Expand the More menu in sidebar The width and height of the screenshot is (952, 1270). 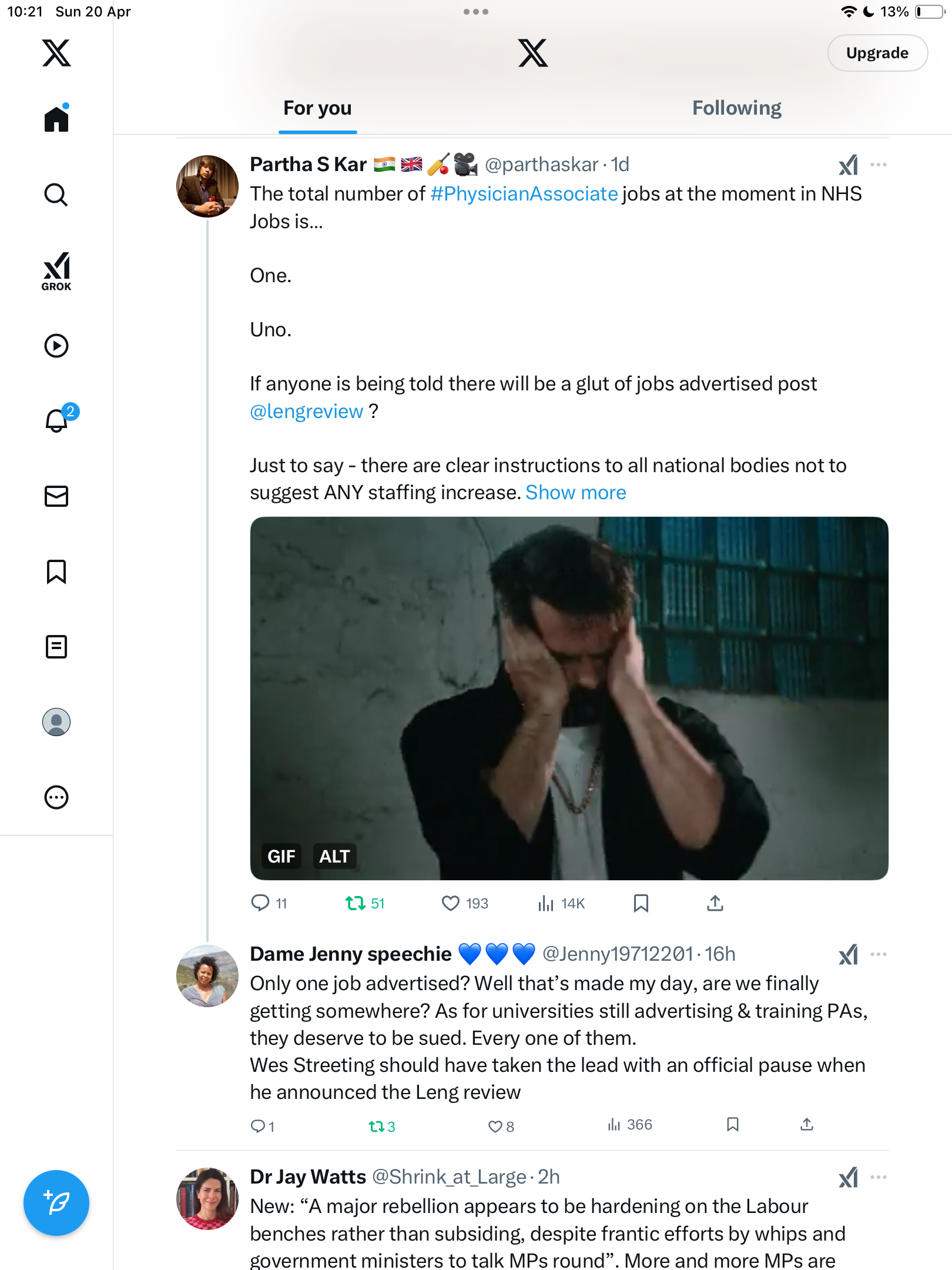56,797
